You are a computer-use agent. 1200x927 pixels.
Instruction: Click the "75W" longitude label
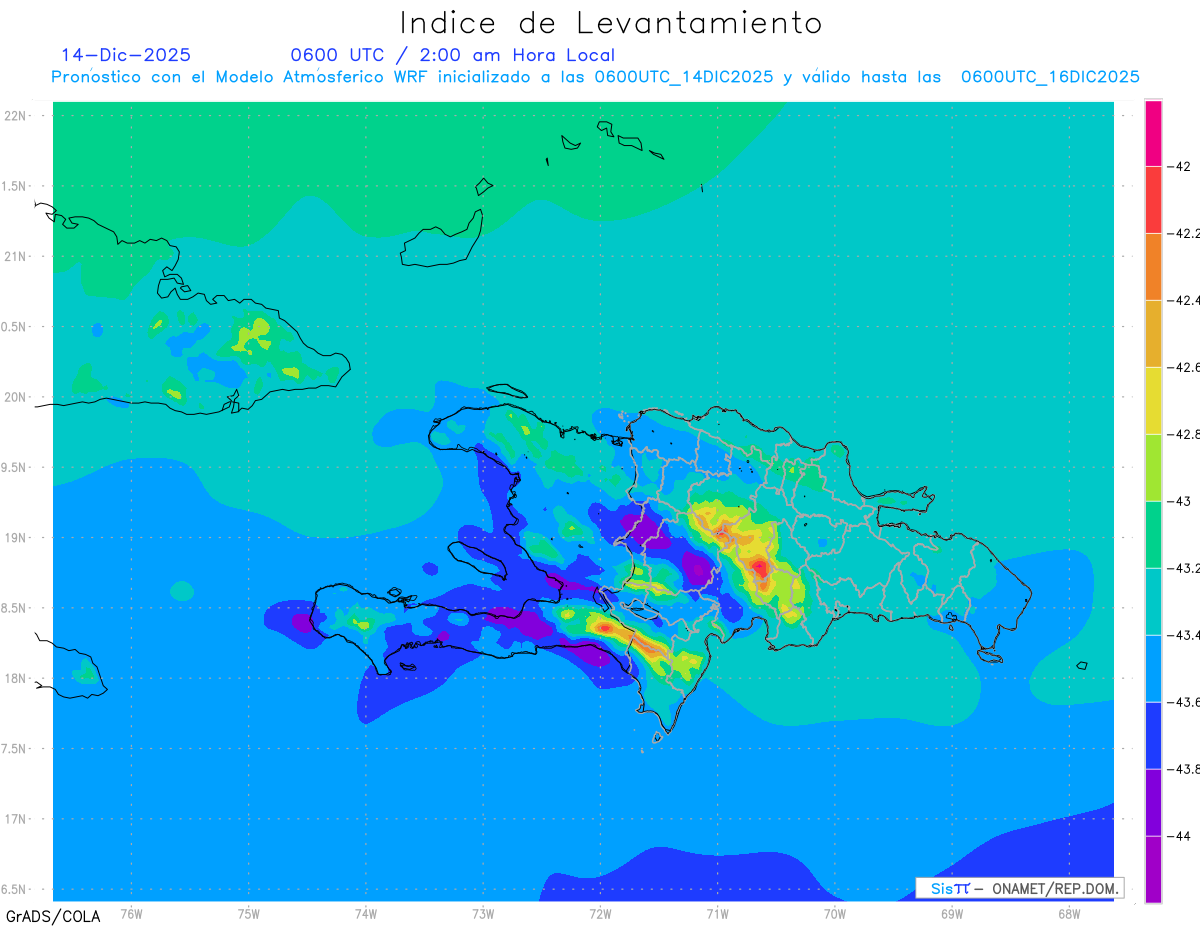coord(249,913)
